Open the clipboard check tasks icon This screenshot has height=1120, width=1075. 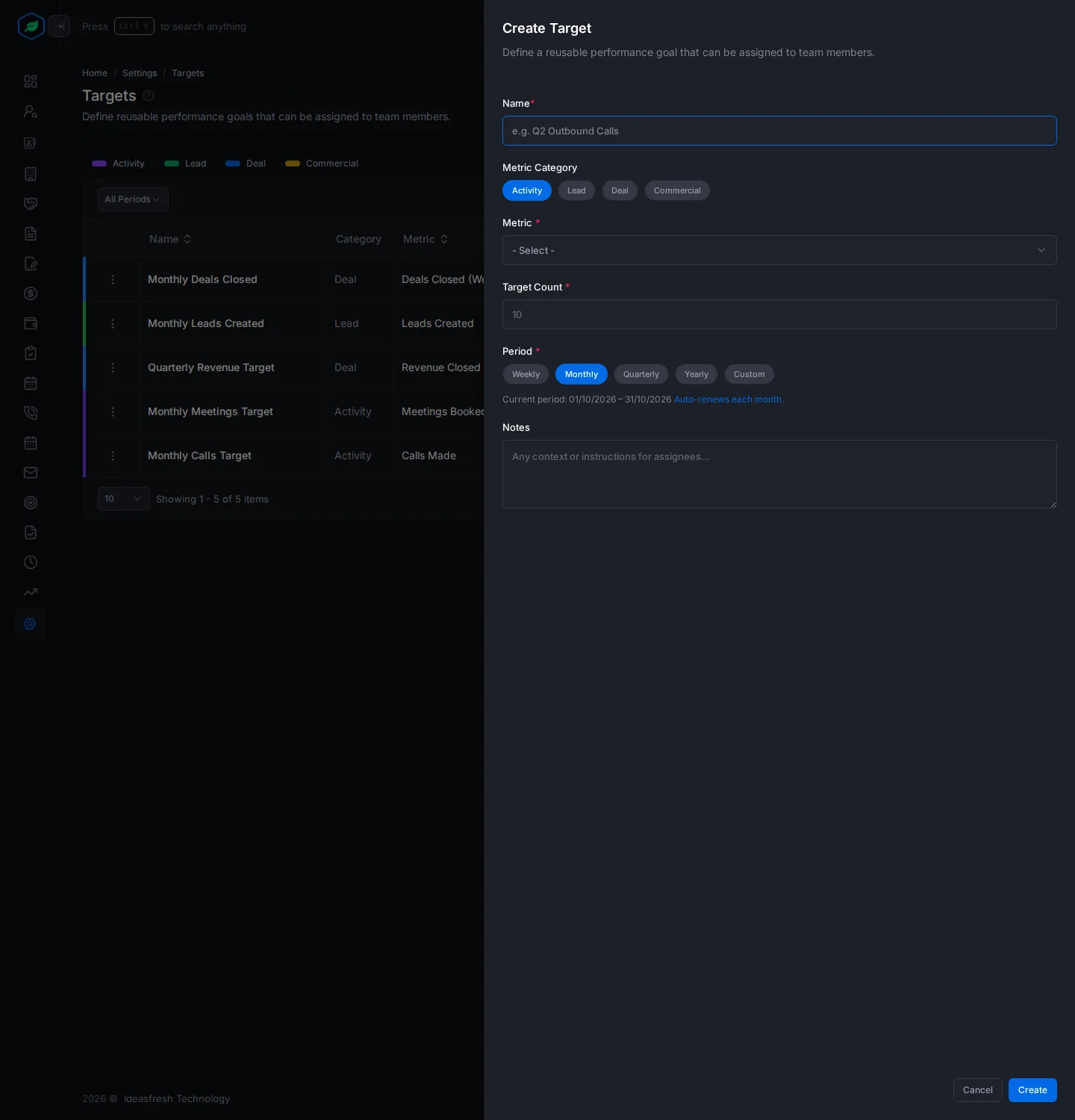31,353
